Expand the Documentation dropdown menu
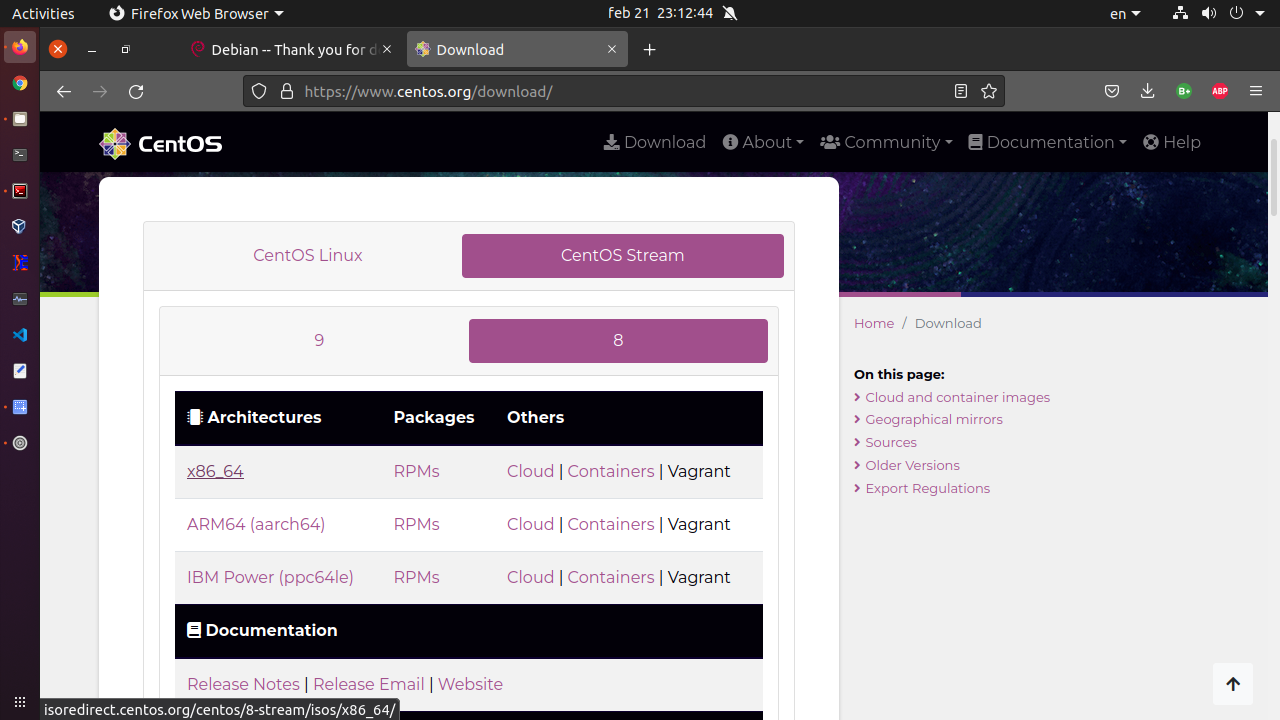1280x720 pixels. click(1047, 143)
